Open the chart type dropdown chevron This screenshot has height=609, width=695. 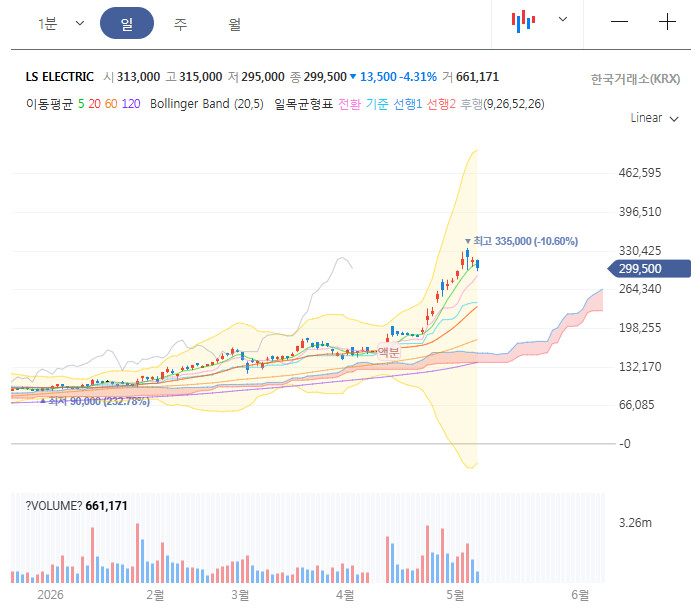coord(562,19)
